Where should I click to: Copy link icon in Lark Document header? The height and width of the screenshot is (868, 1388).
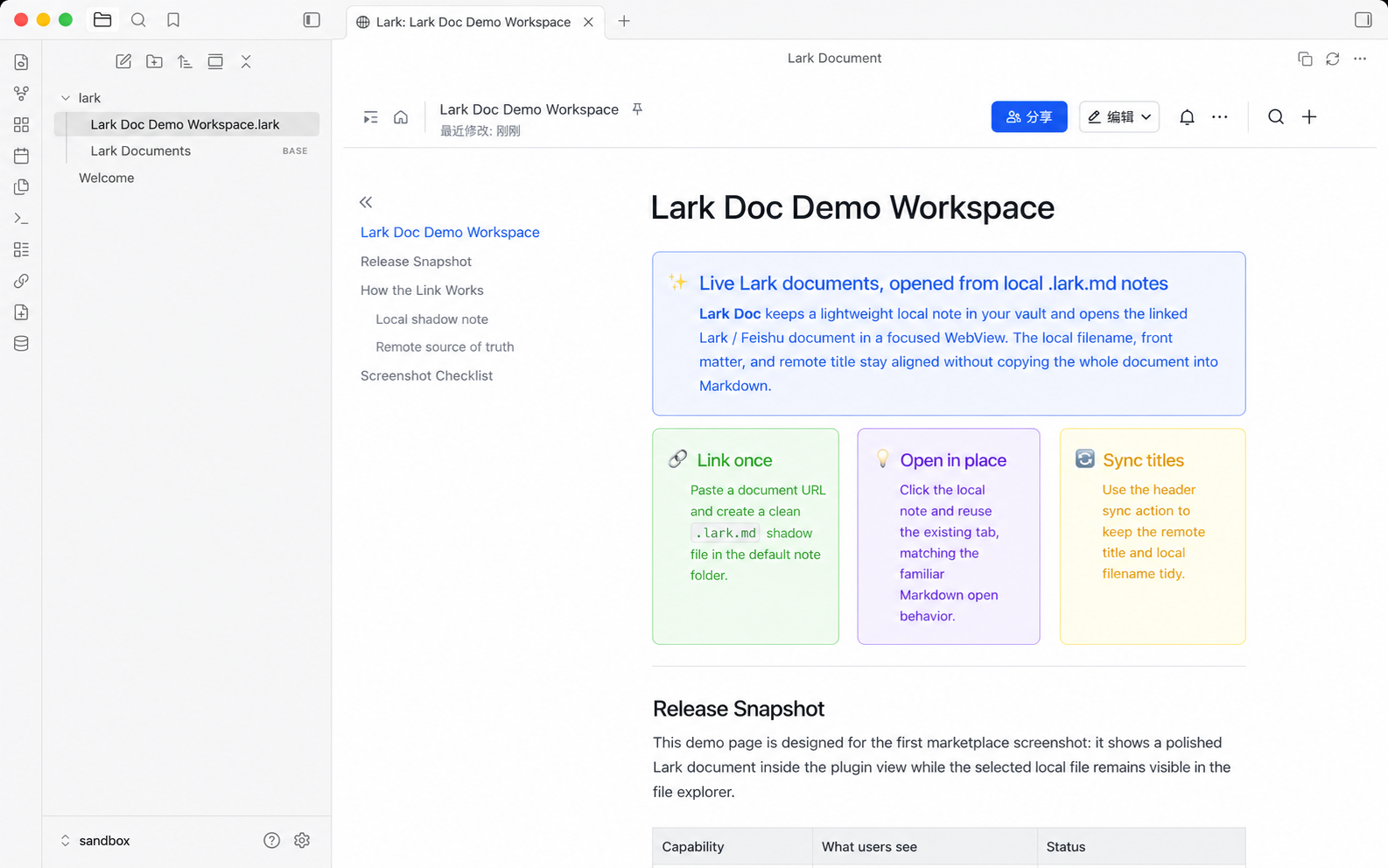coord(1305,59)
